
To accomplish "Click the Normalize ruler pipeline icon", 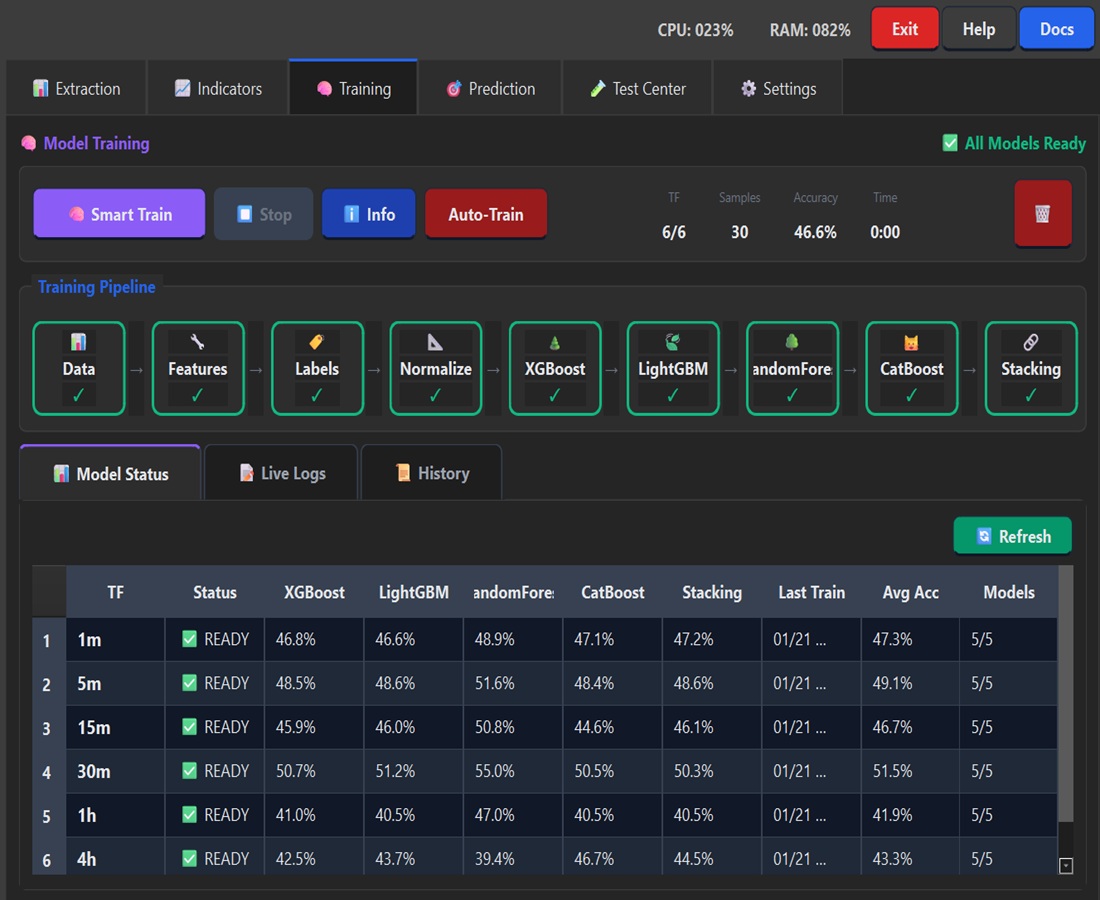I will tap(435, 343).
